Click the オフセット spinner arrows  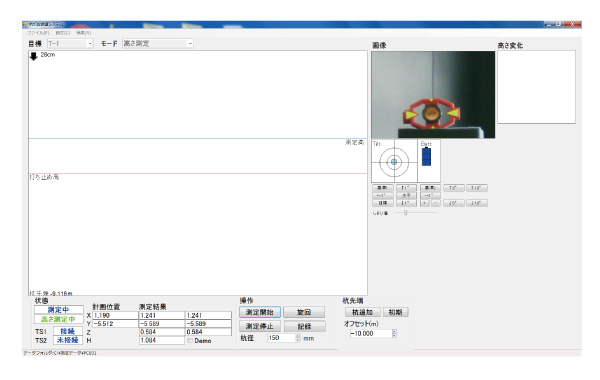[x=394, y=333]
